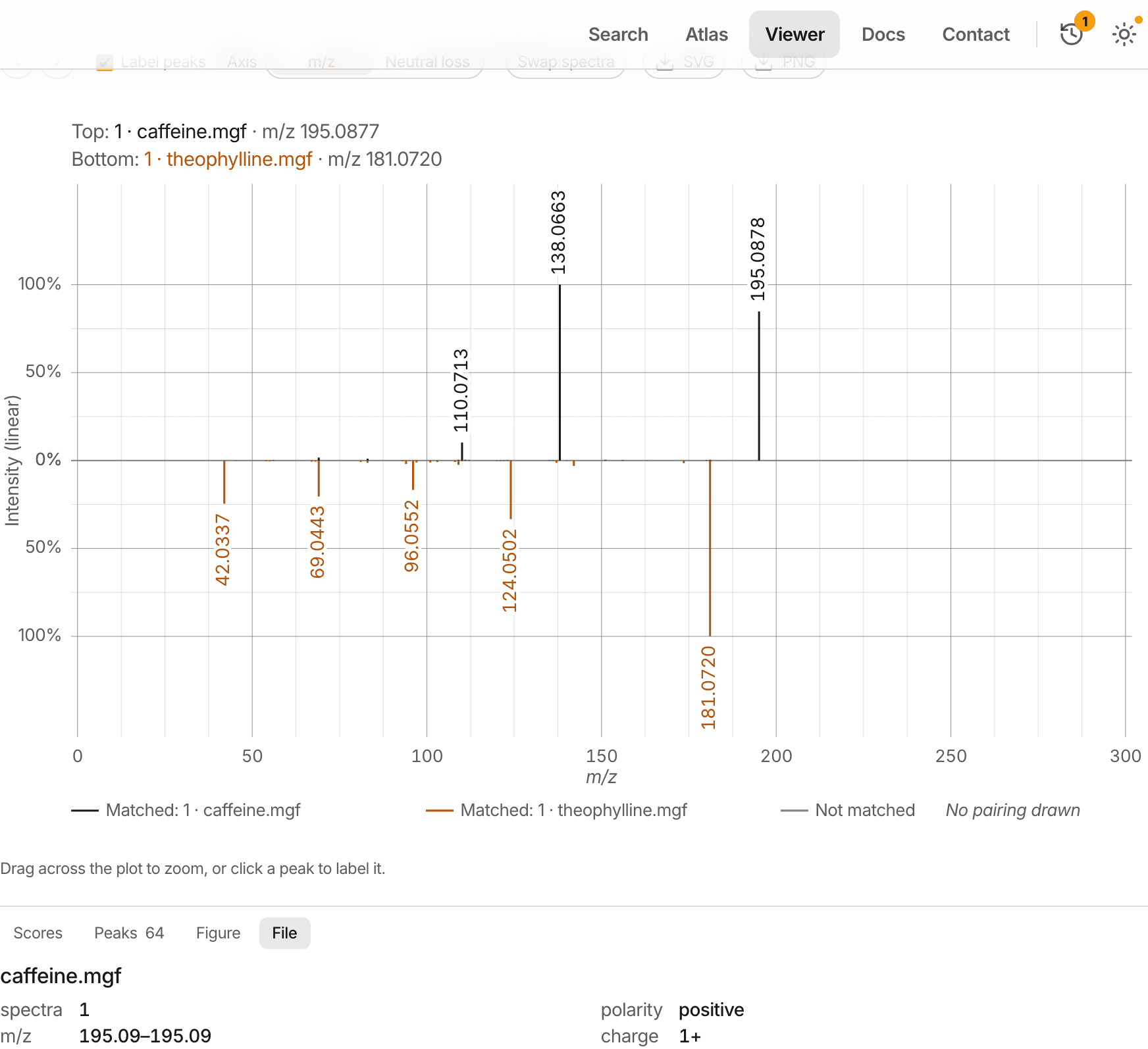
Task: Open the Peaks 64 tab
Action: click(129, 933)
